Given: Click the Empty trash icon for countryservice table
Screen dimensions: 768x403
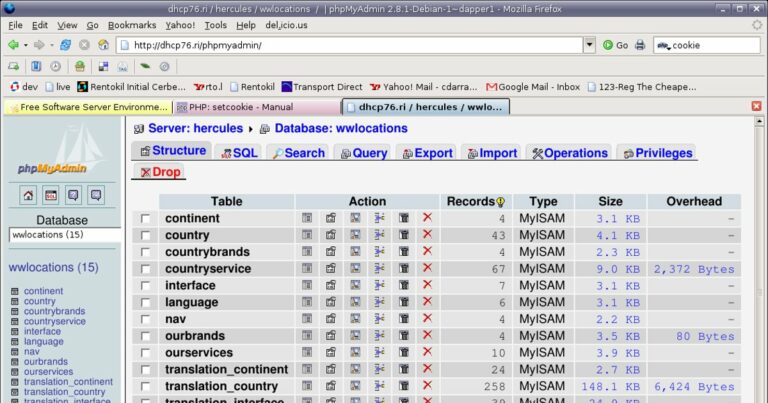Looking at the screenshot, I should coord(404,269).
